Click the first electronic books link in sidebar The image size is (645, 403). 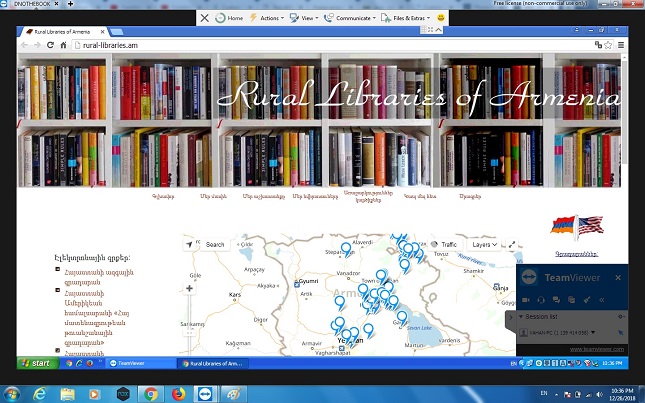point(99,277)
